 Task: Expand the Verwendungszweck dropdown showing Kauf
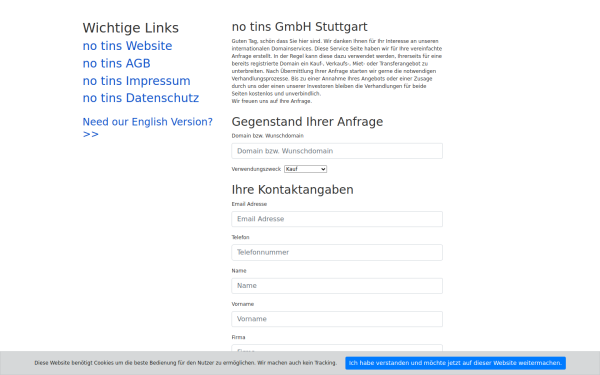305,169
